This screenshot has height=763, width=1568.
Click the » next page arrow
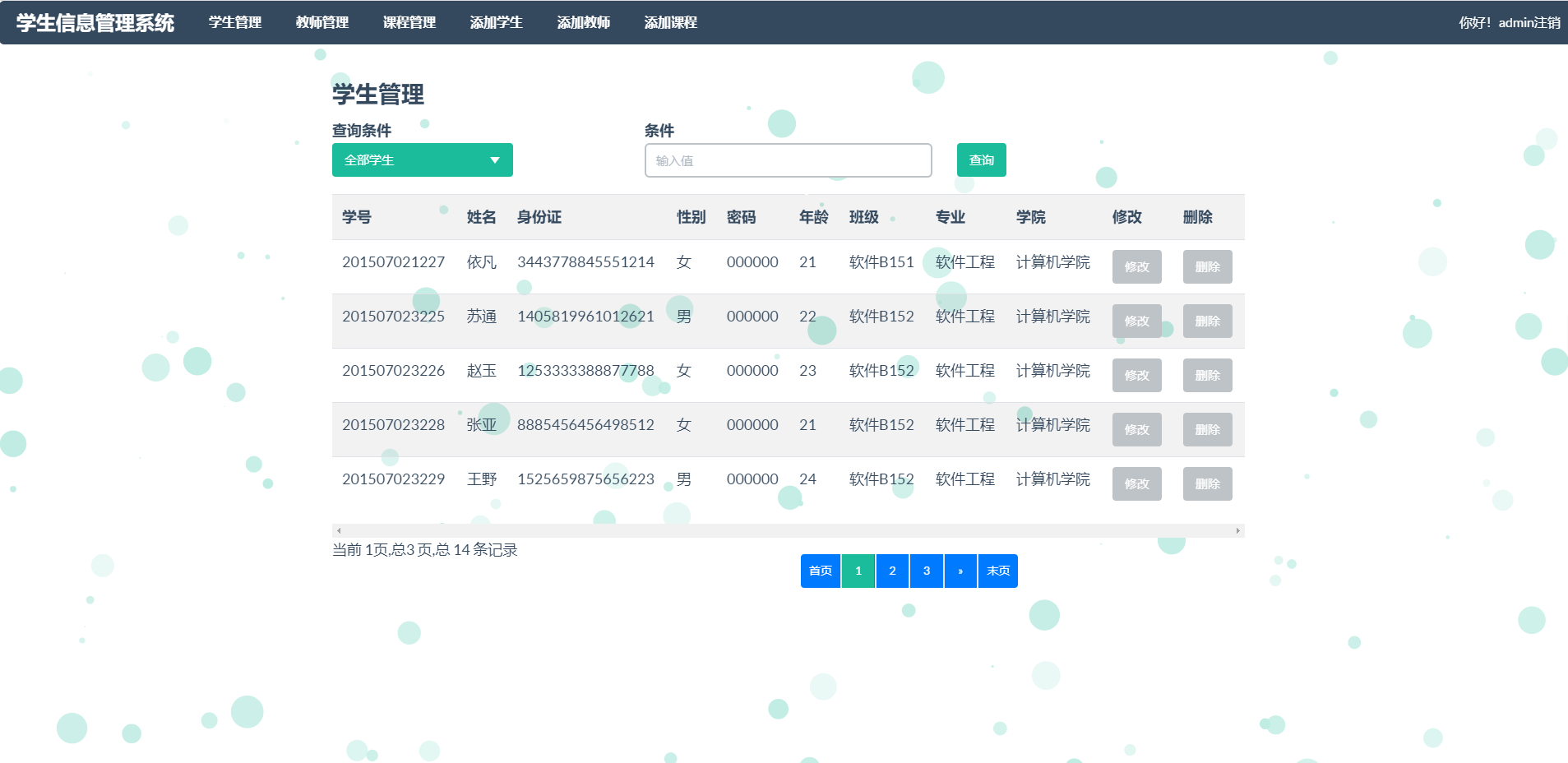960,571
